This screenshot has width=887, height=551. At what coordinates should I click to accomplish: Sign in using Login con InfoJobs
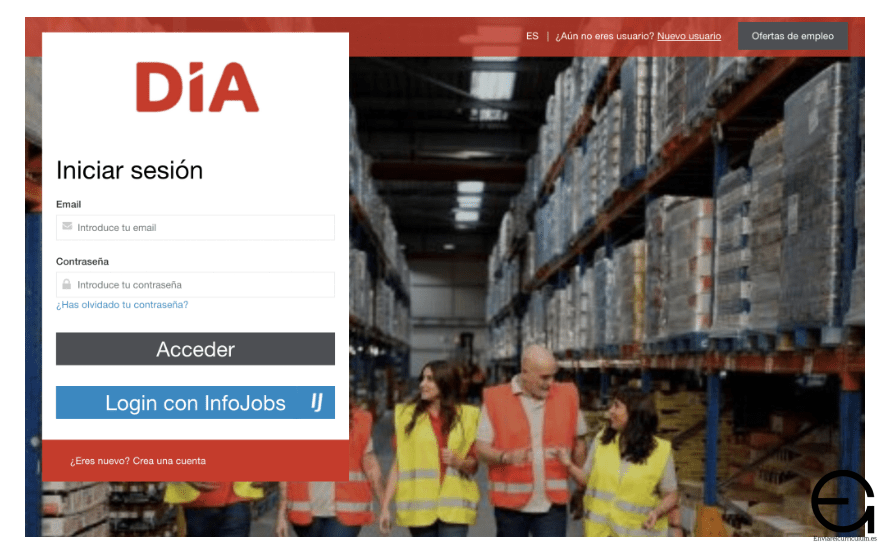(x=195, y=402)
